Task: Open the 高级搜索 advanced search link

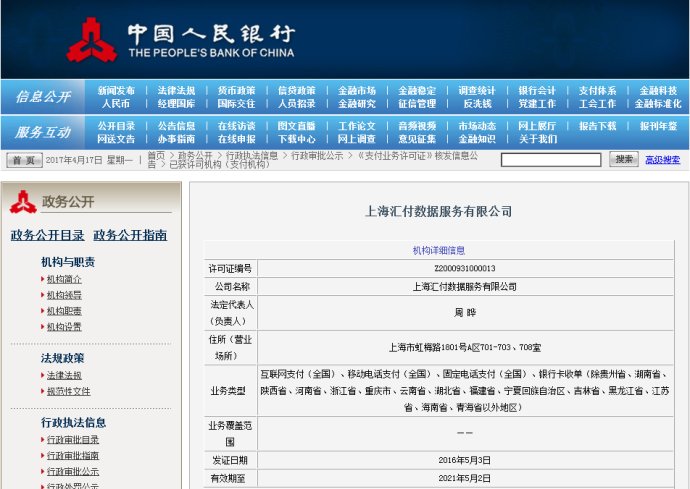Action: [662, 160]
